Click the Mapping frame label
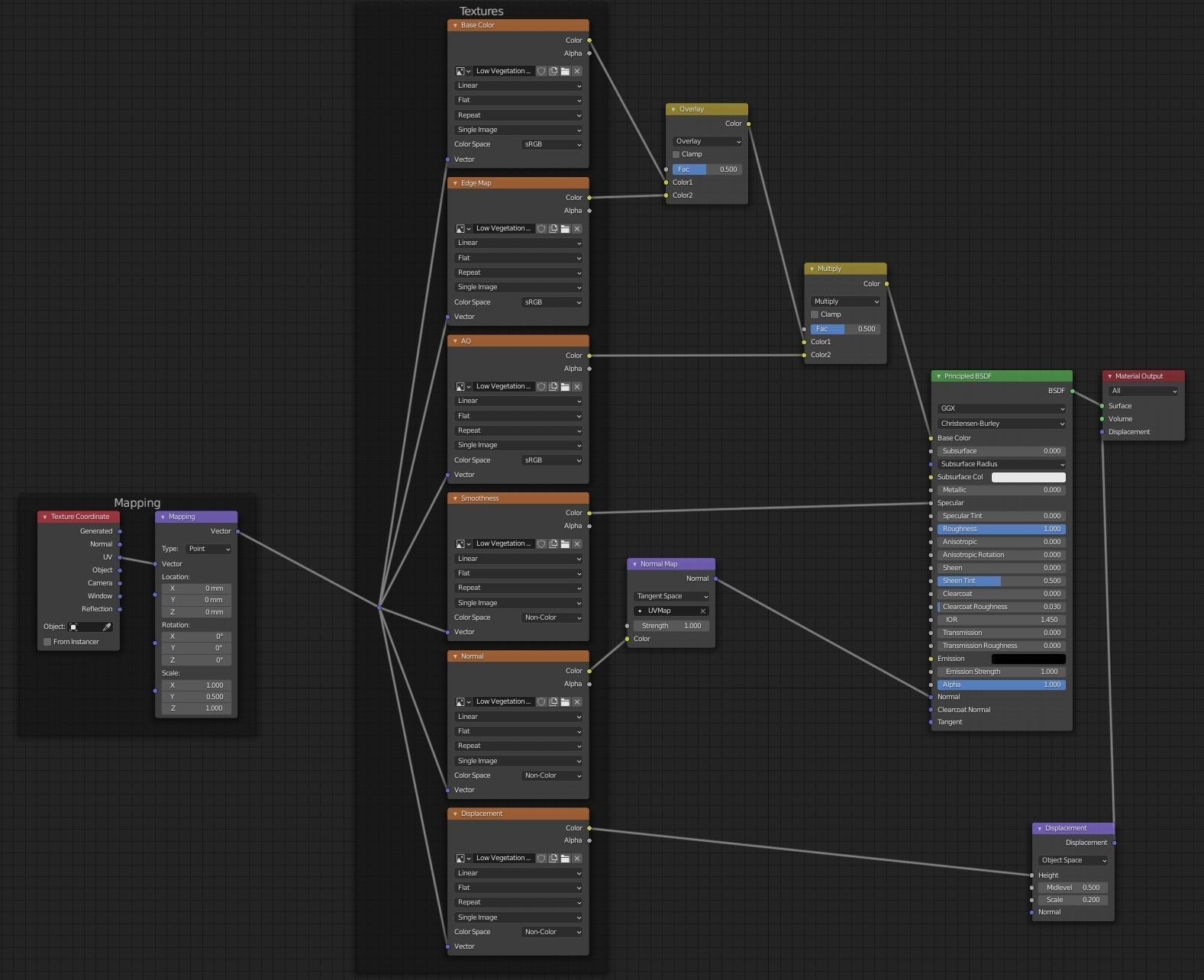 pos(137,502)
